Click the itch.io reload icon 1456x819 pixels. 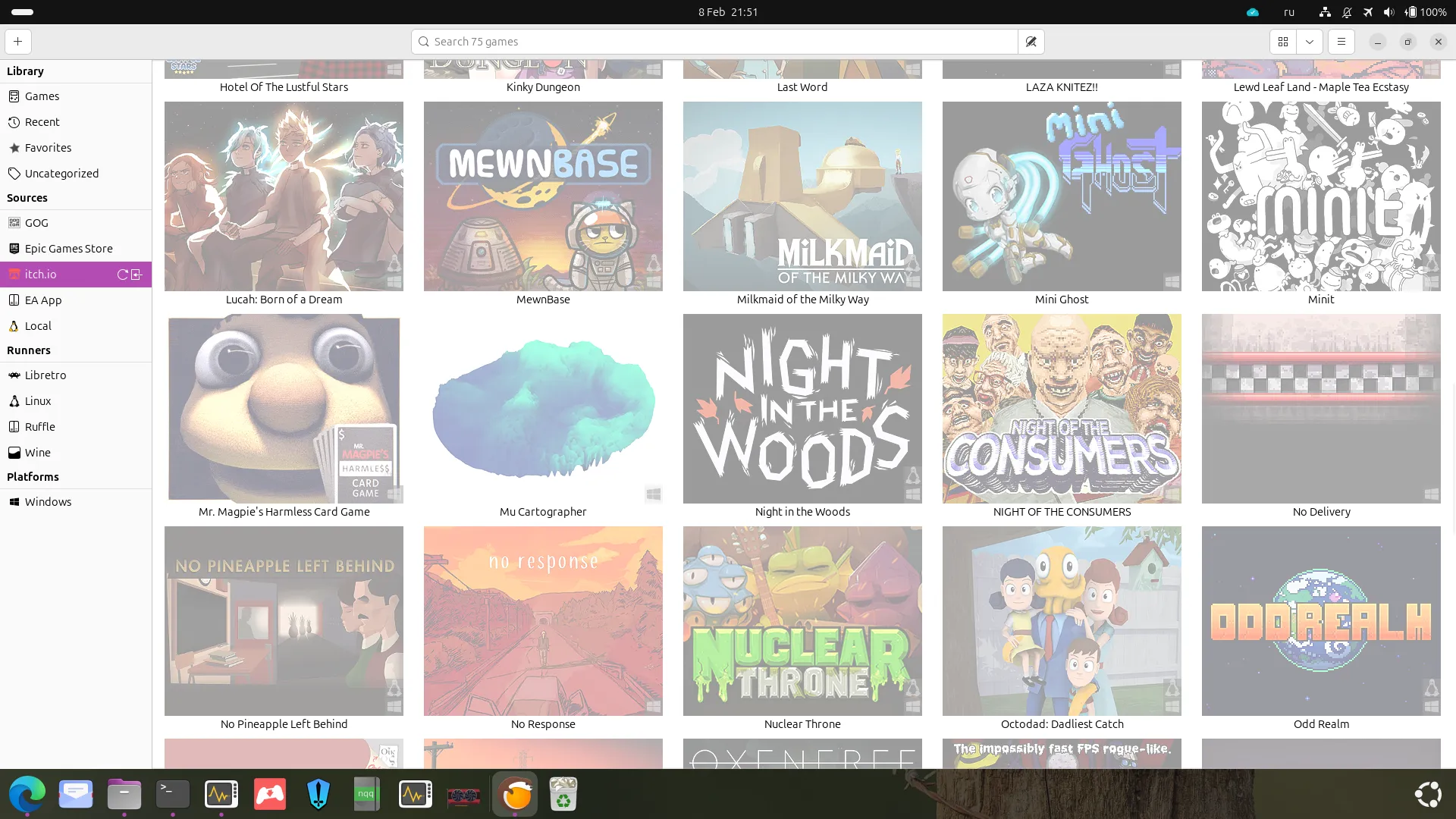(122, 275)
